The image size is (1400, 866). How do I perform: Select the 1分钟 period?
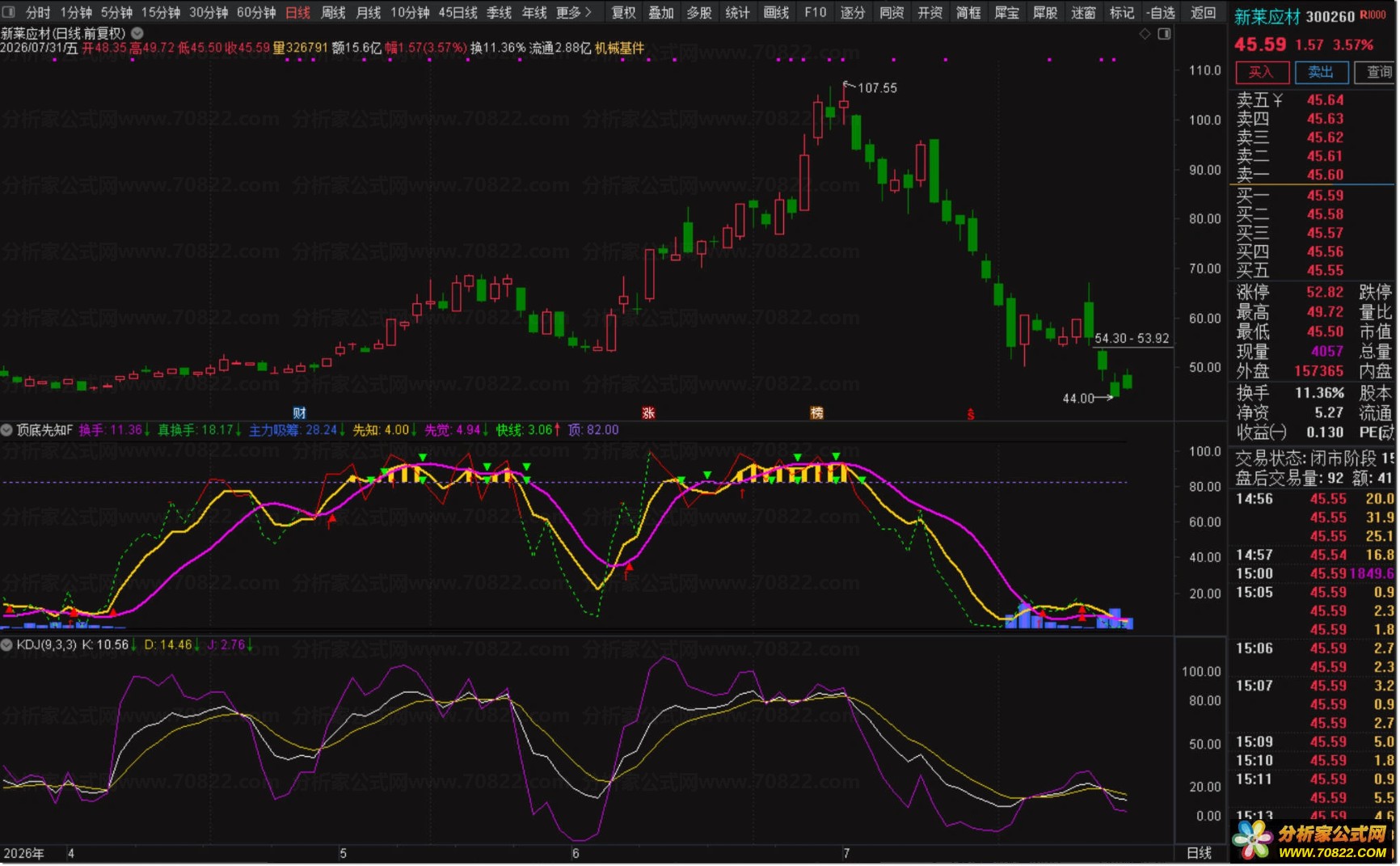click(x=76, y=12)
